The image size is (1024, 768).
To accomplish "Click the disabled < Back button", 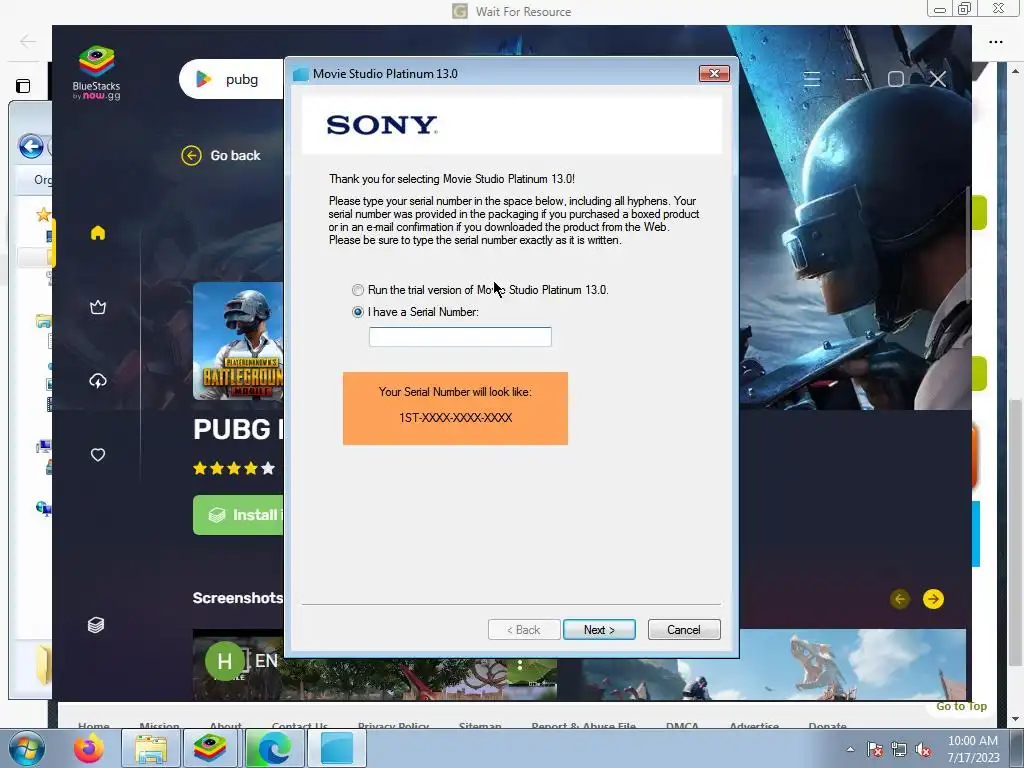I will click(524, 630).
